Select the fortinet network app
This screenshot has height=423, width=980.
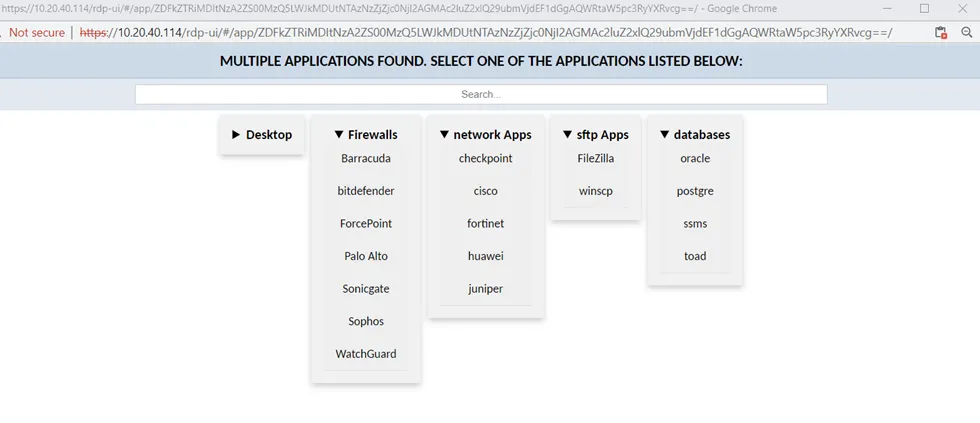tap(486, 223)
